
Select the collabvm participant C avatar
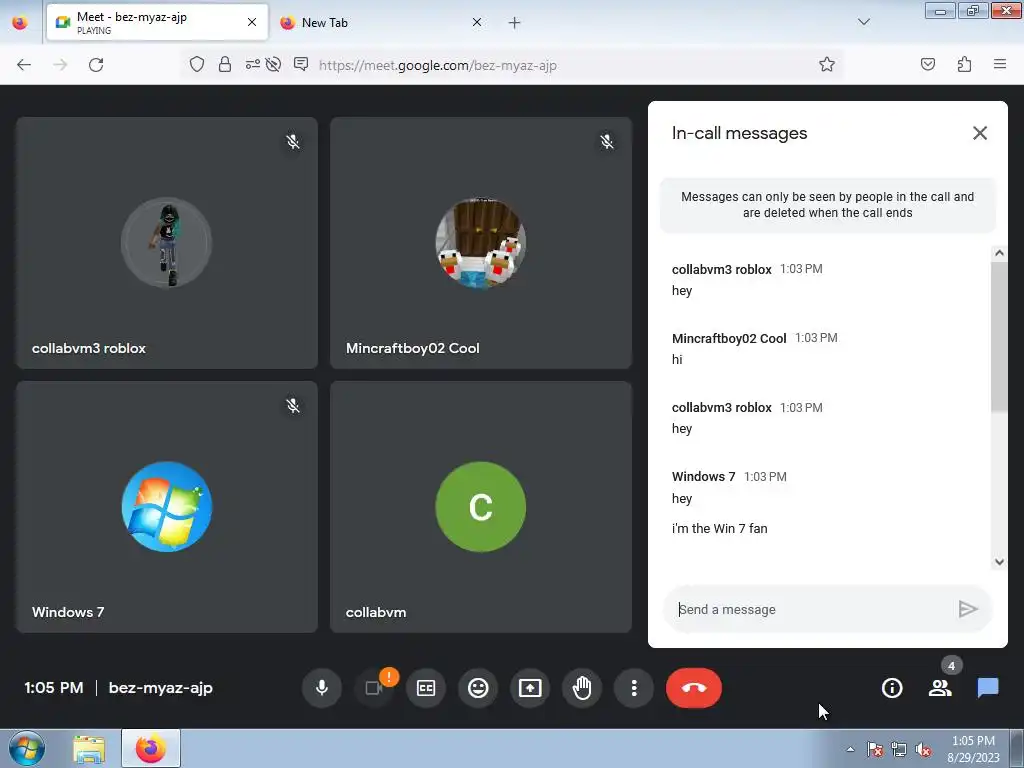(x=481, y=507)
